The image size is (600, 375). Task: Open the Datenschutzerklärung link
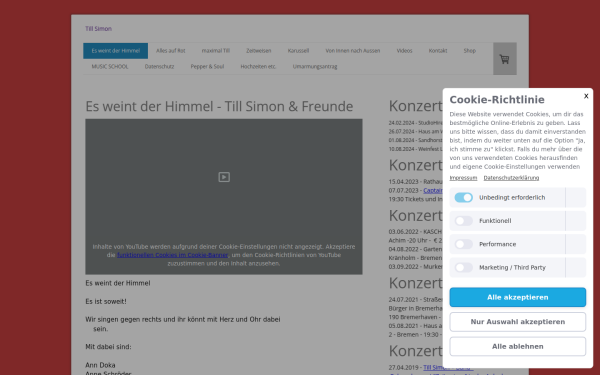[511, 178]
